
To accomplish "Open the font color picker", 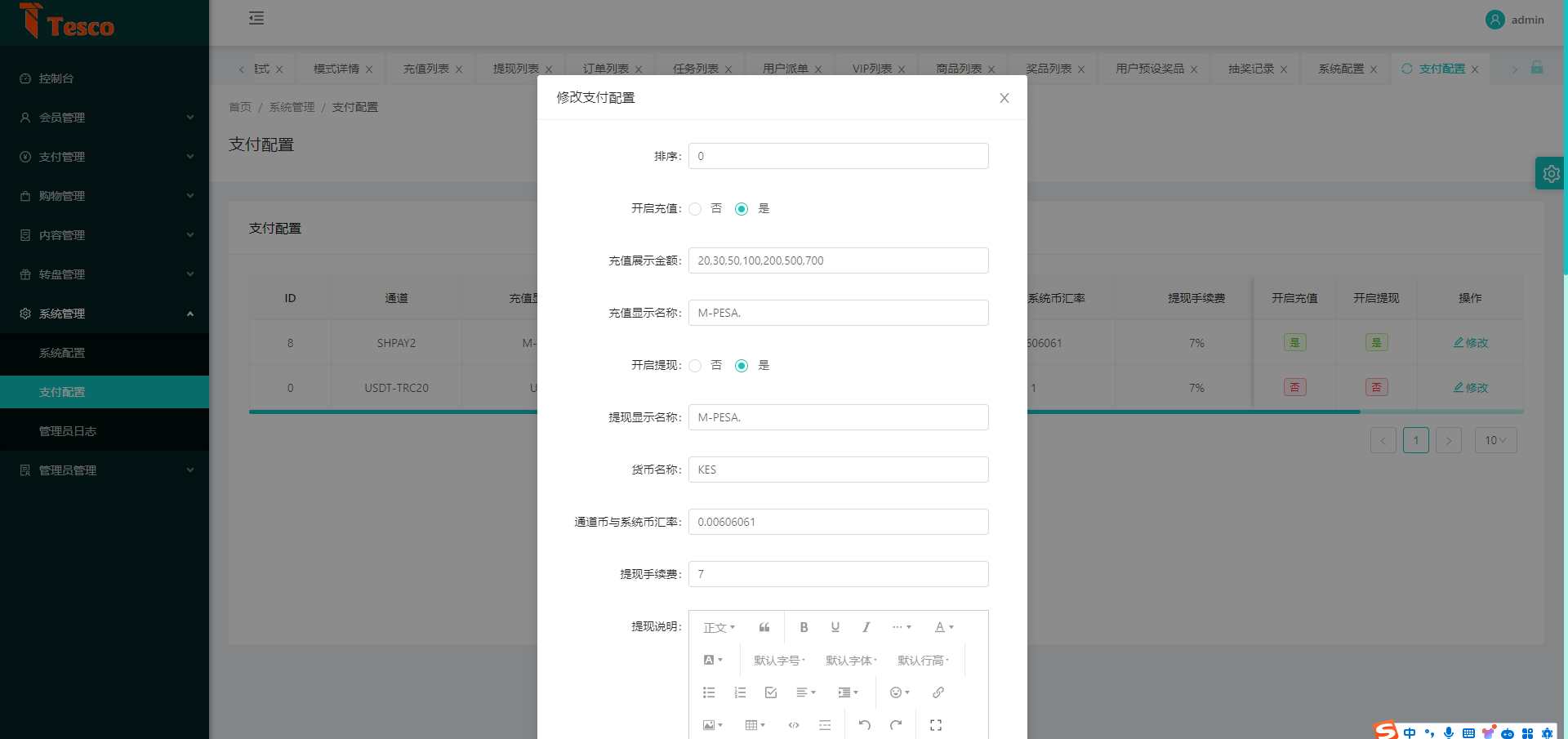I will tap(944, 627).
